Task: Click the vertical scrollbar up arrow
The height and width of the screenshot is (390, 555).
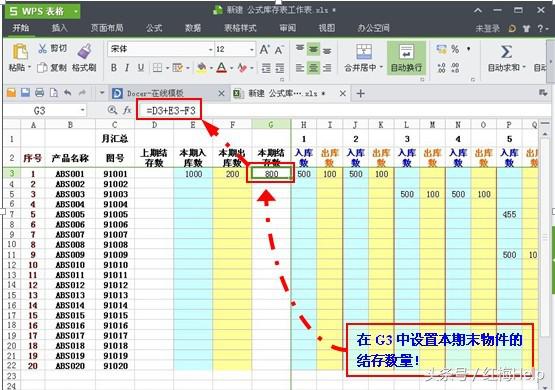Action: [545, 134]
